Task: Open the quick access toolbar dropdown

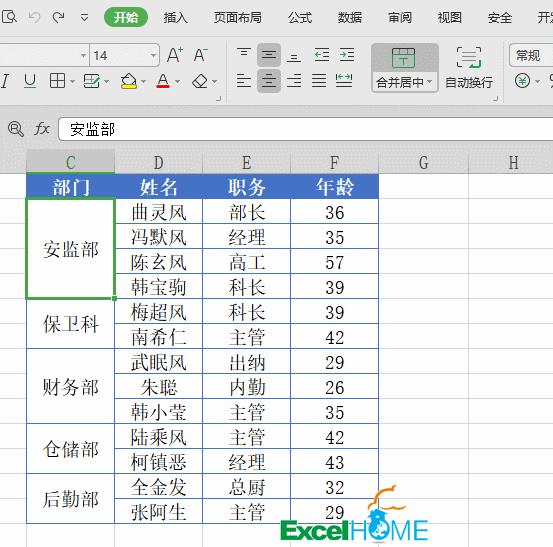Action: [84, 17]
